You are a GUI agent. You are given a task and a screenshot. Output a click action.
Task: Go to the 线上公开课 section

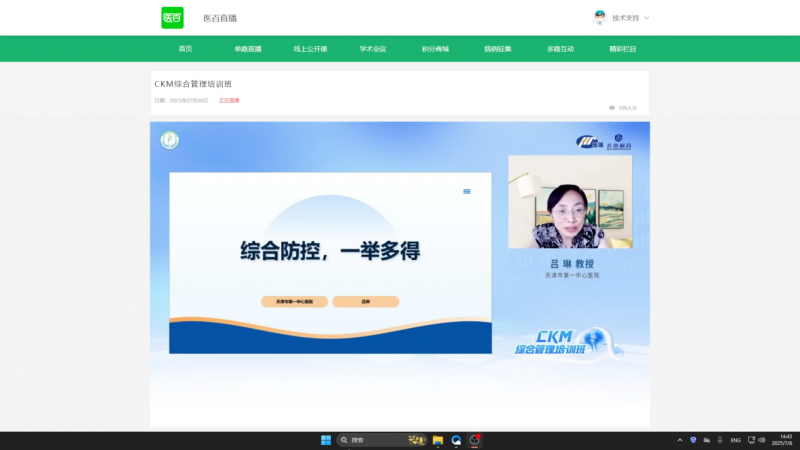click(310, 49)
